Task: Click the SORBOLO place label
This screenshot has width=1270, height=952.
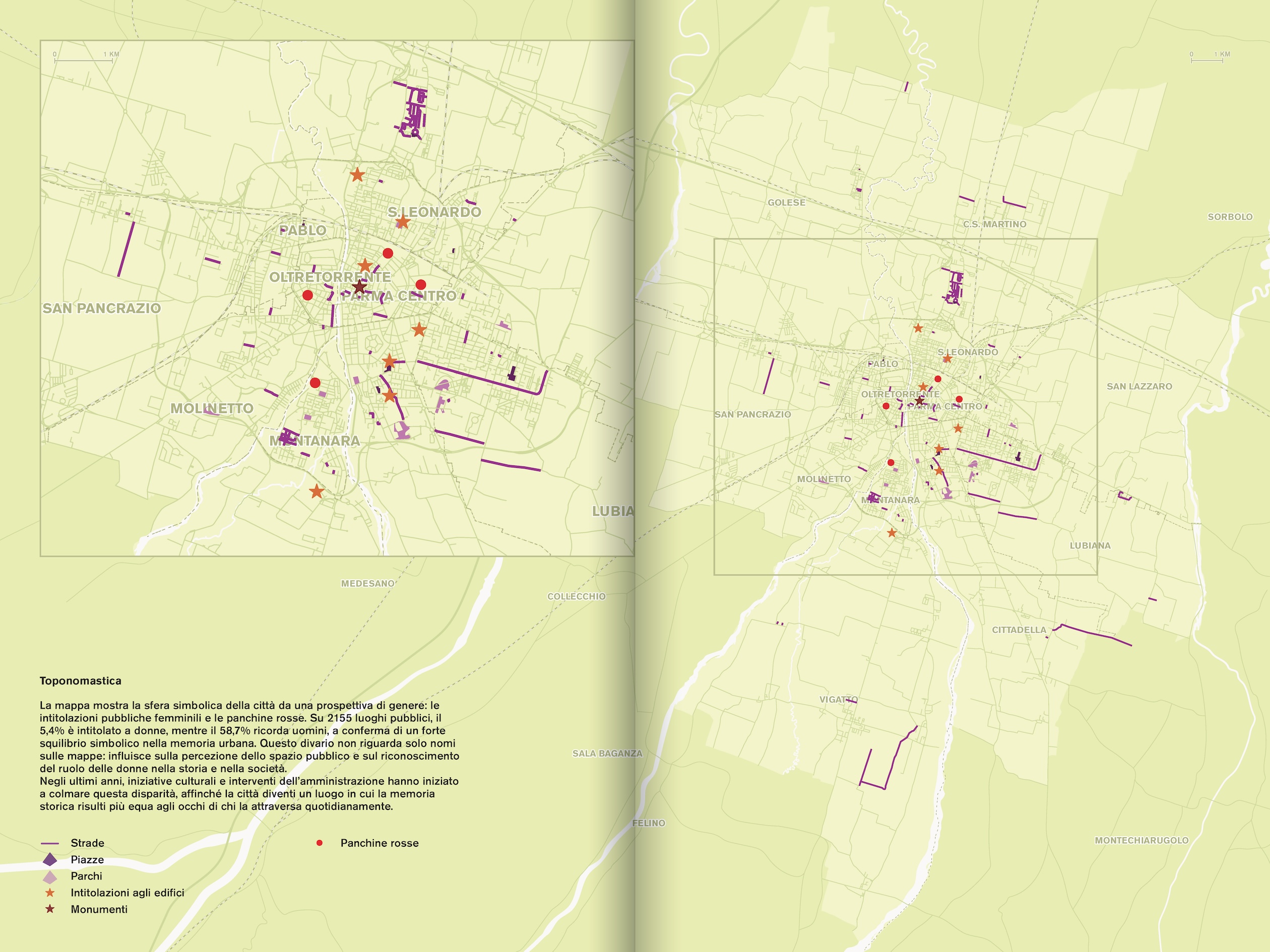Action: coord(1230,216)
